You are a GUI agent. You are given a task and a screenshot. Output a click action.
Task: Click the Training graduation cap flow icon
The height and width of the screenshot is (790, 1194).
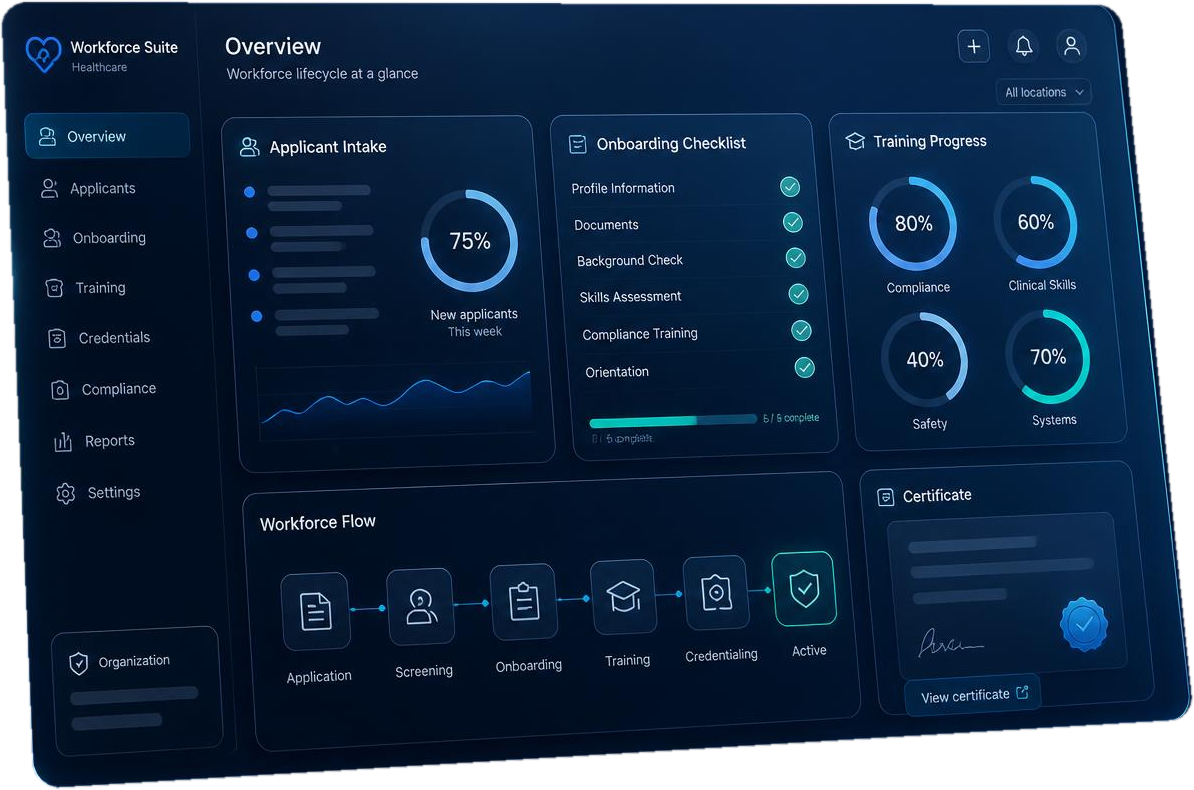click(x=624, y=597)
